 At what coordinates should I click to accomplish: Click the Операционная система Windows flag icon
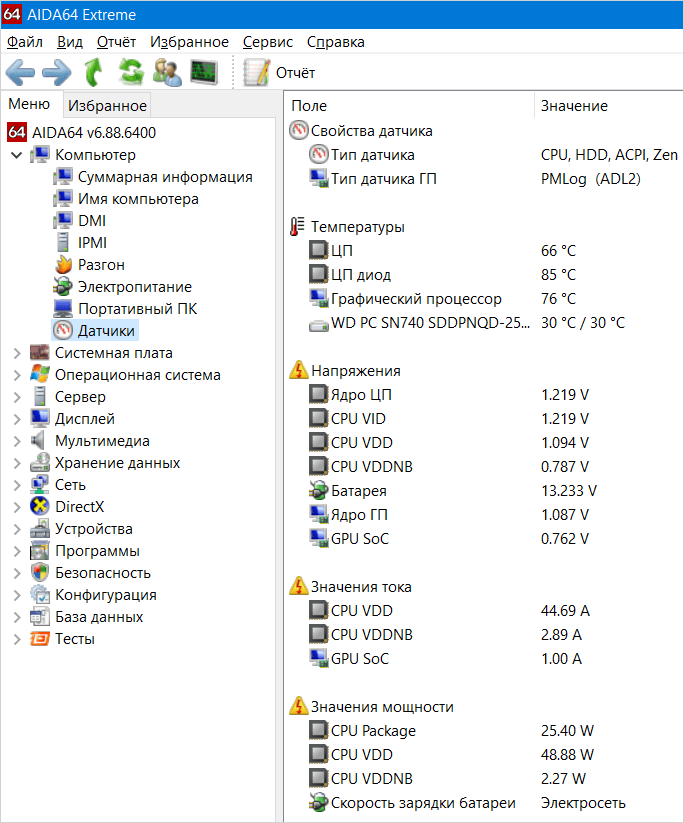(40, 375)
